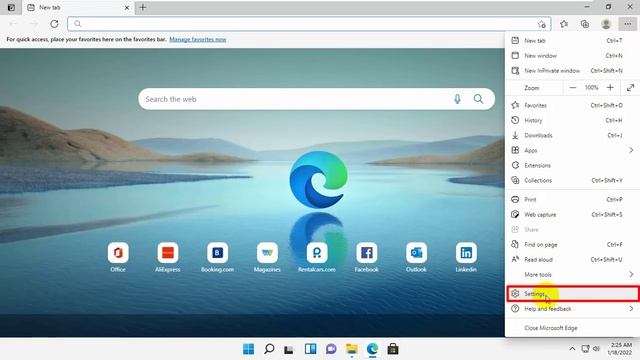
Task: Open the Collections toolbar button
Action: pyautogui.click(x=585, y=24)
